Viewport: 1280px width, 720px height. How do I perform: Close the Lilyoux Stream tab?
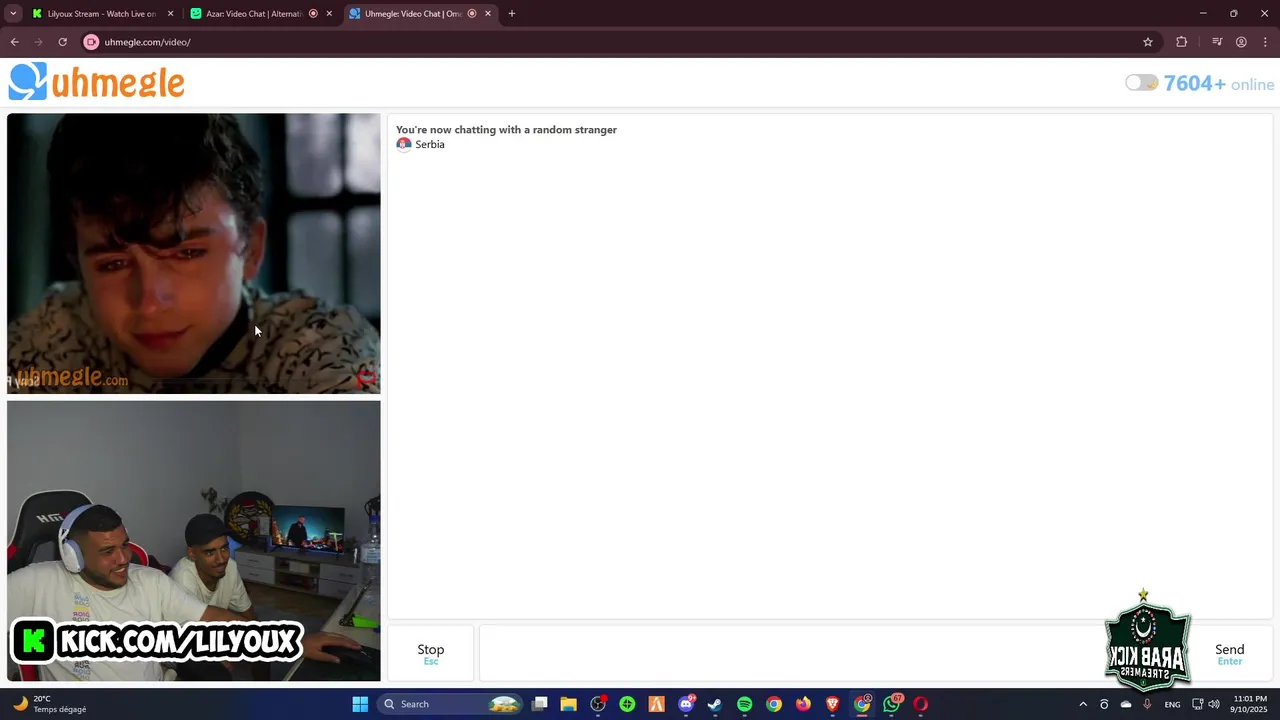pos(170,14)
